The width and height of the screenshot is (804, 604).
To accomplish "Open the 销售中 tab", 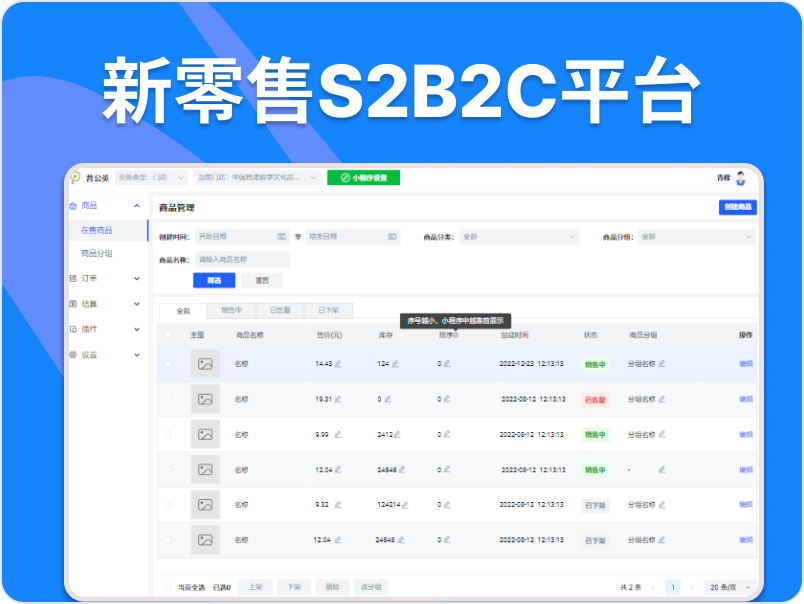I will pos(232,310).
